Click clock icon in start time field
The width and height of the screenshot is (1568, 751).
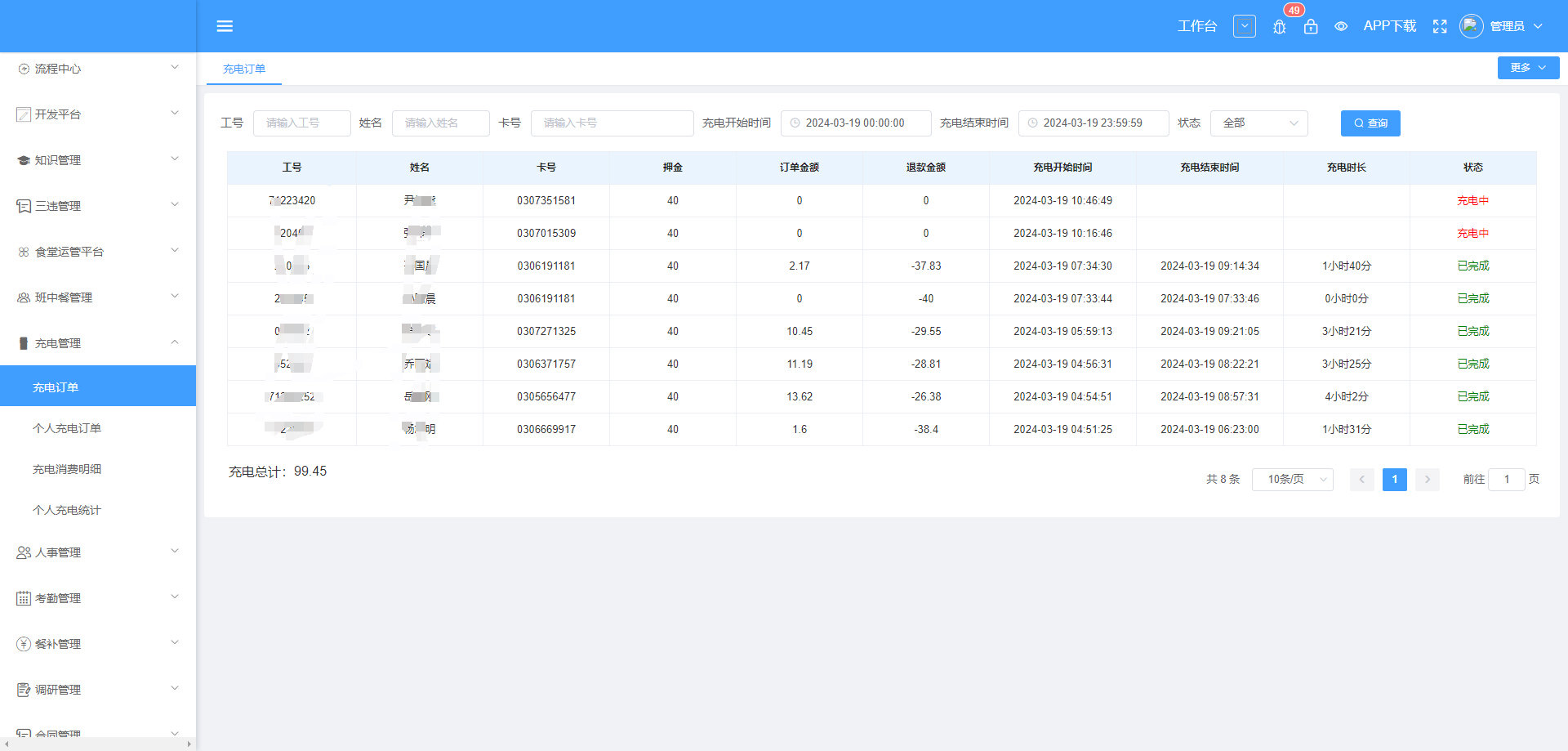pos(795,123)
